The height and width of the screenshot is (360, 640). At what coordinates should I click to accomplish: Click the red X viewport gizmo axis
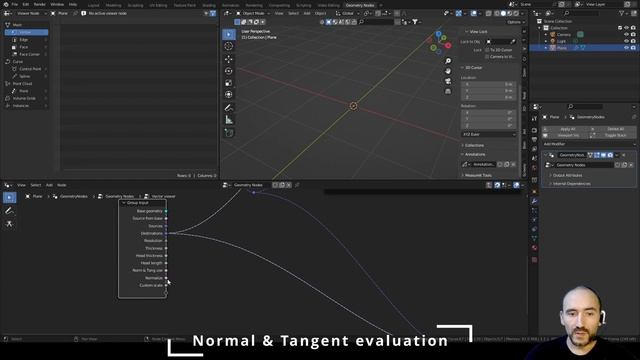coord(448,45)
